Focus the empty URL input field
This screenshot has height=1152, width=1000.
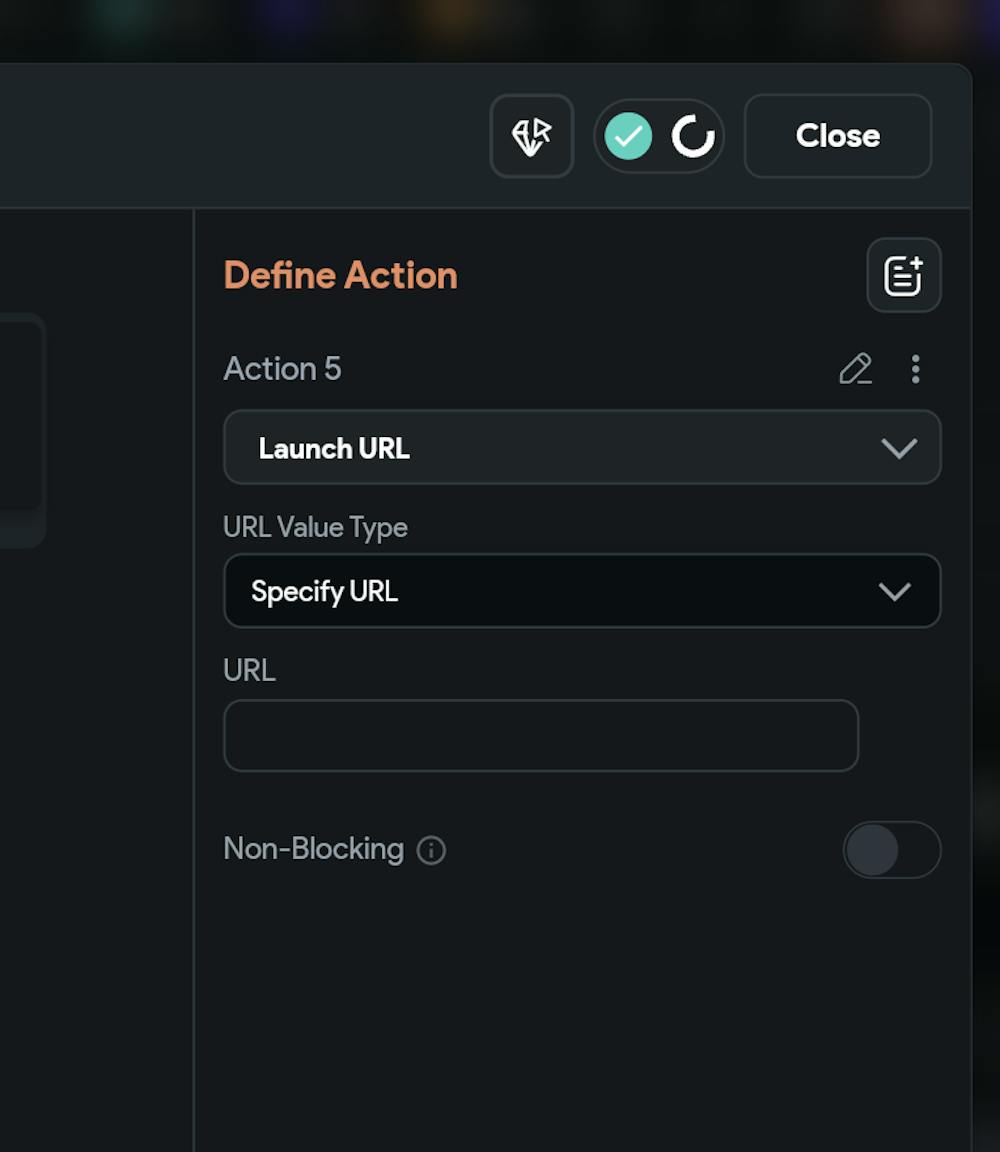pyautogui.click(x=541, y=735)
